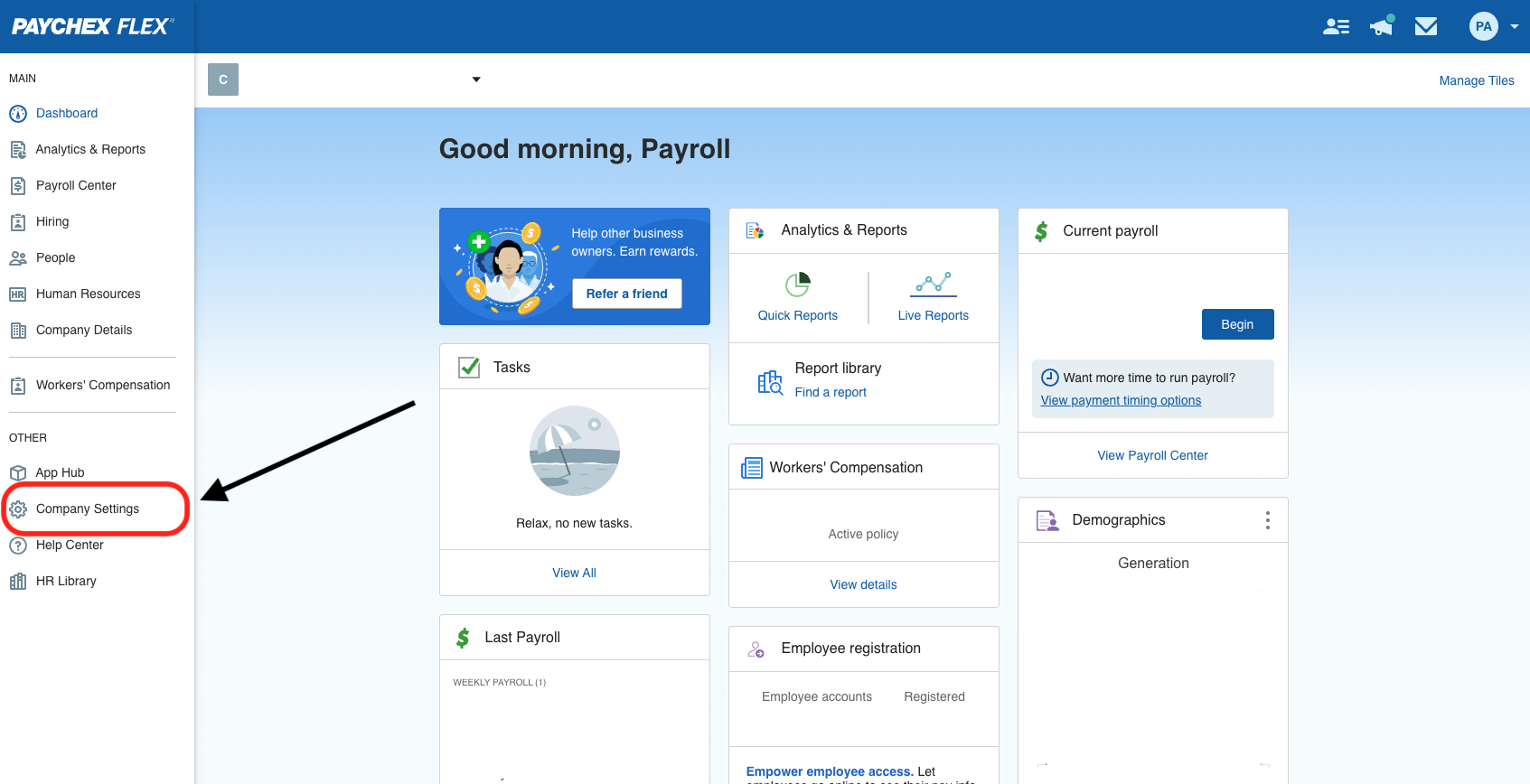This screenshot has height=784, width=1530.
Task: Click the beach umbrella tasks illustration
Action: [575, 451]
